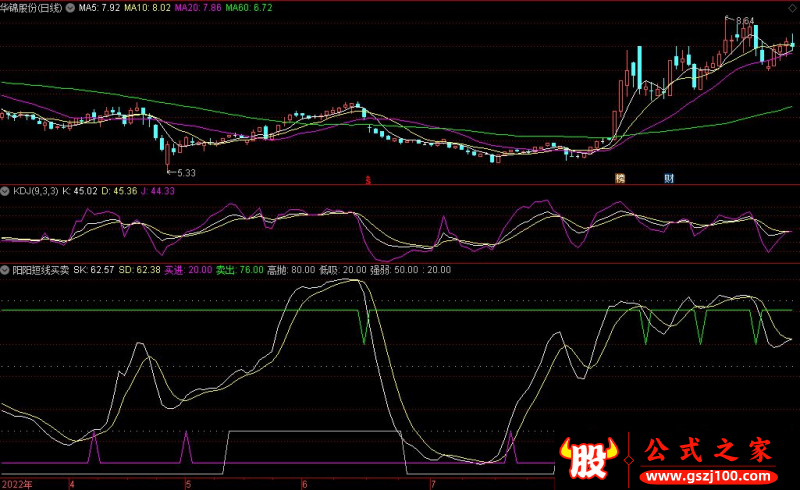
Task: Jump to month 7 on the time axis
Action: coord(433,483)
